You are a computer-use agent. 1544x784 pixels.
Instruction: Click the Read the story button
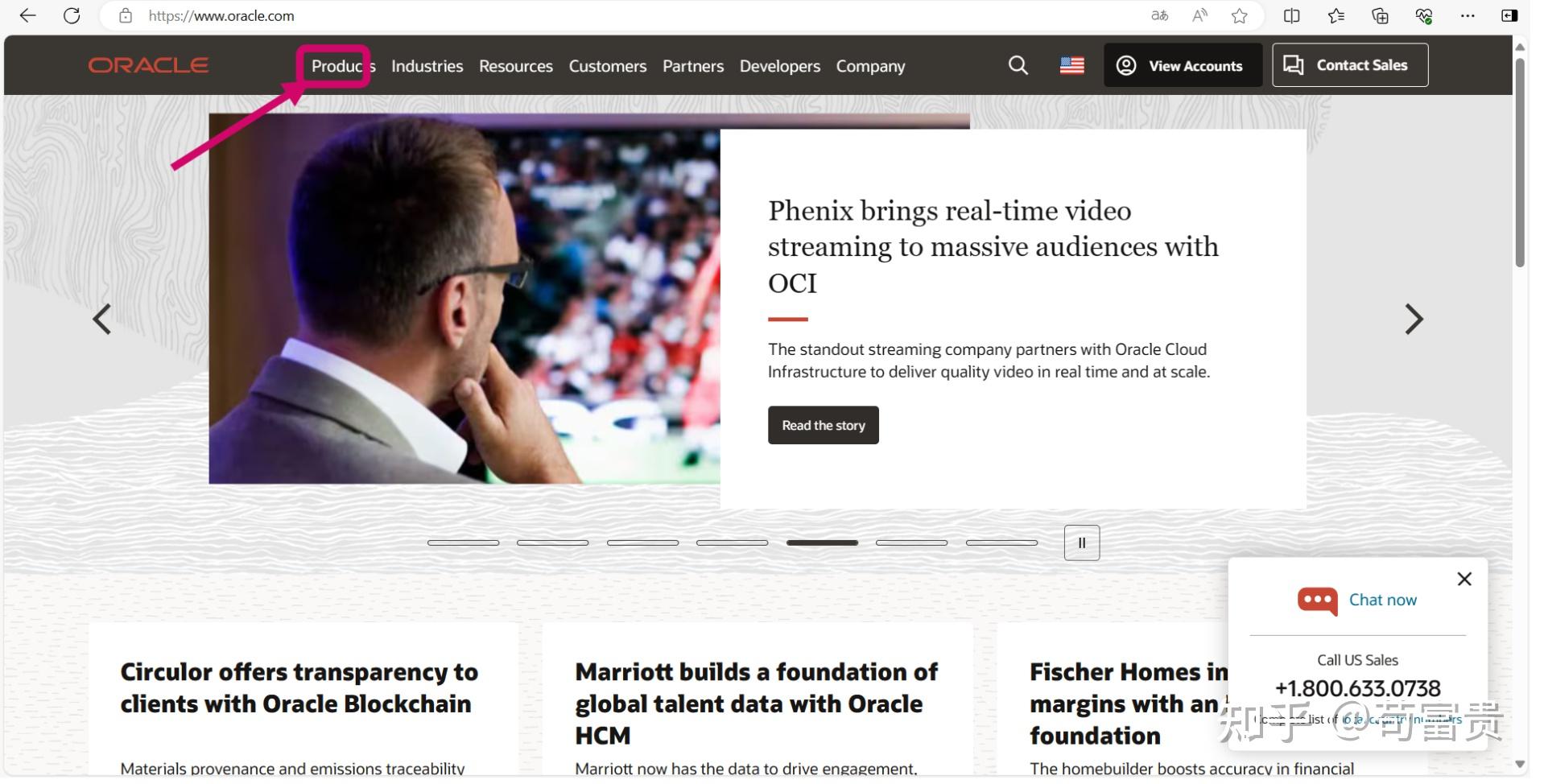[x=823, y=425]
